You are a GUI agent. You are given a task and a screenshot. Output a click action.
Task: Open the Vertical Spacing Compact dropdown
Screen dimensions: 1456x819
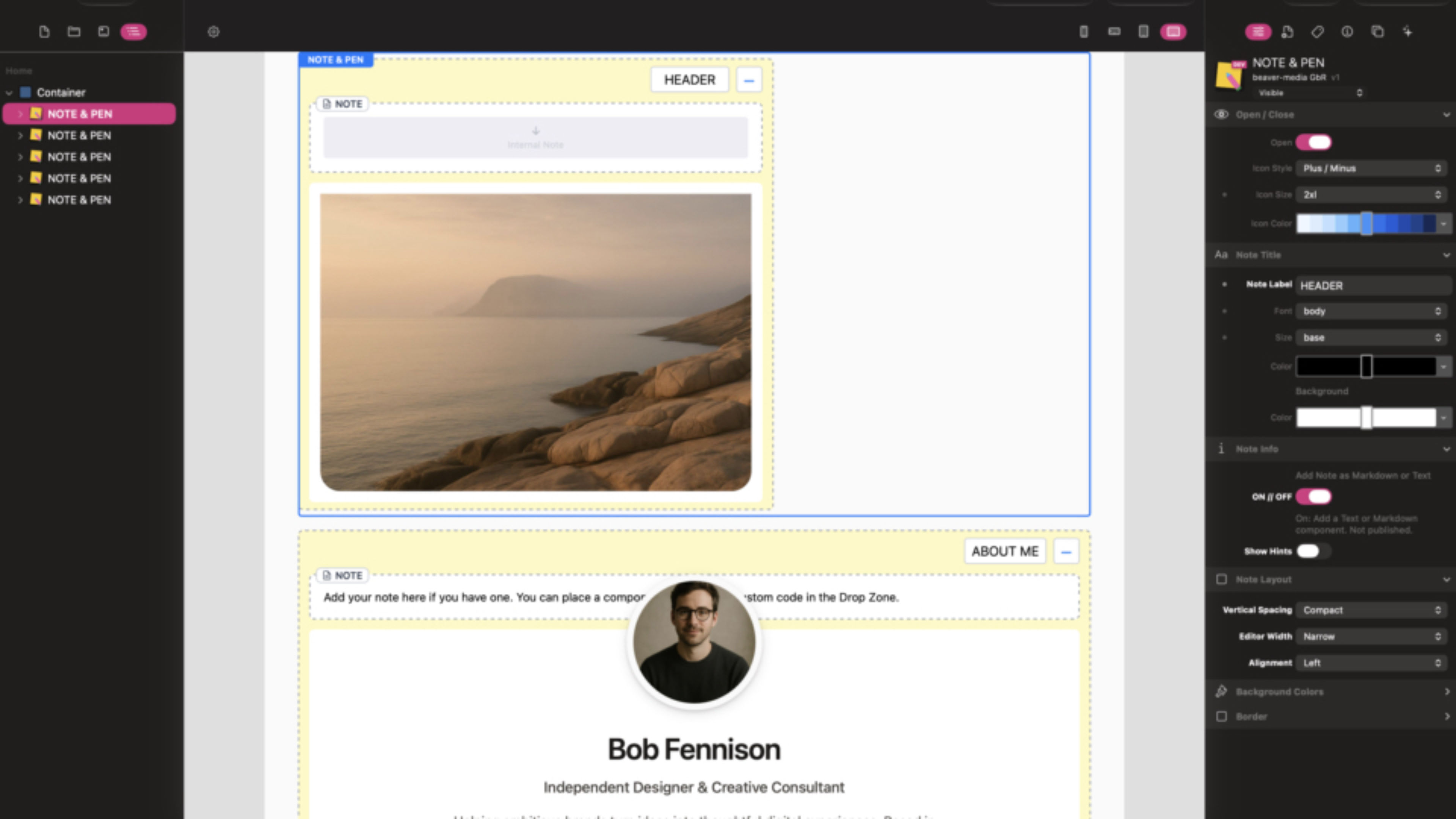(x=1372, y=610)
